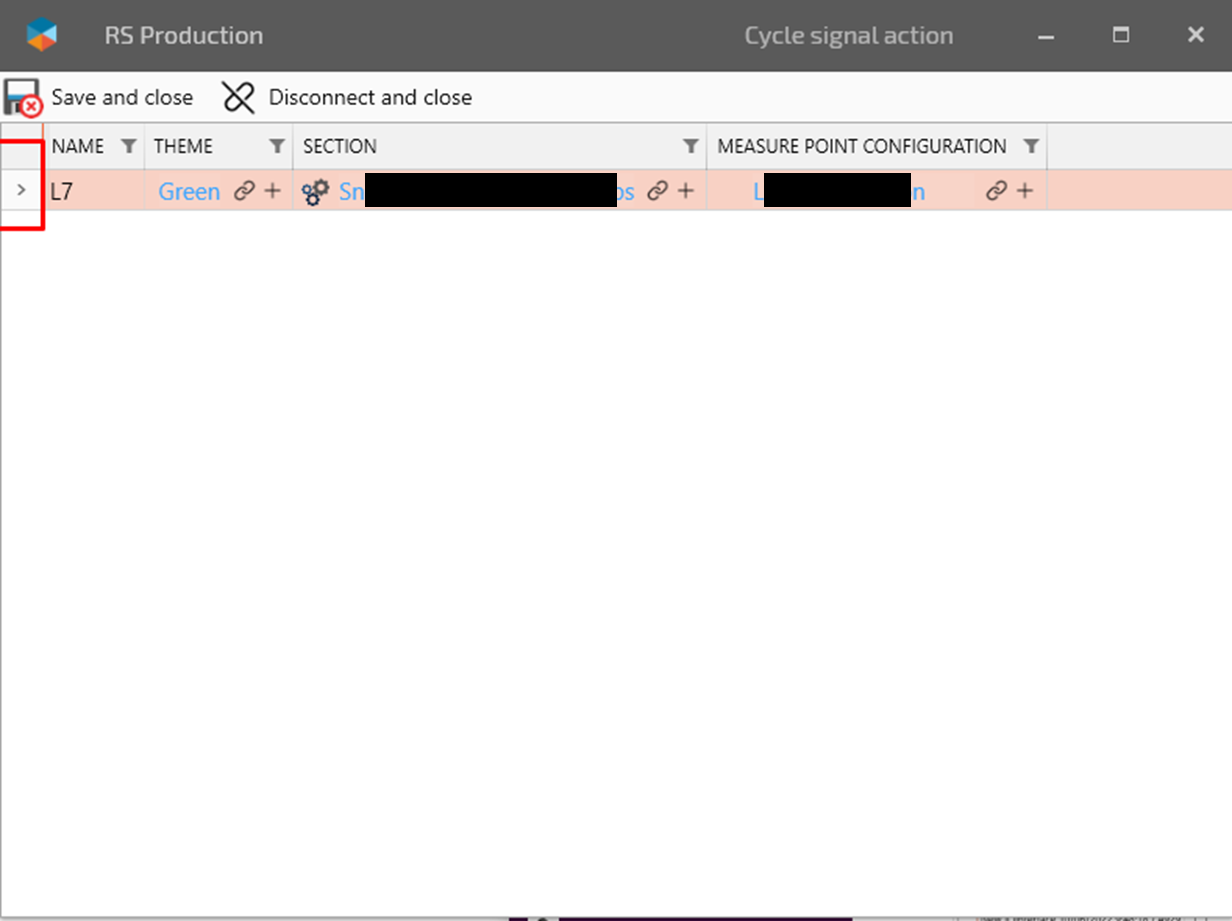The width and height of the screenshot is (1232, 921).
Task: Click the link icon in the Section cell
Action: tap(657, 191)
